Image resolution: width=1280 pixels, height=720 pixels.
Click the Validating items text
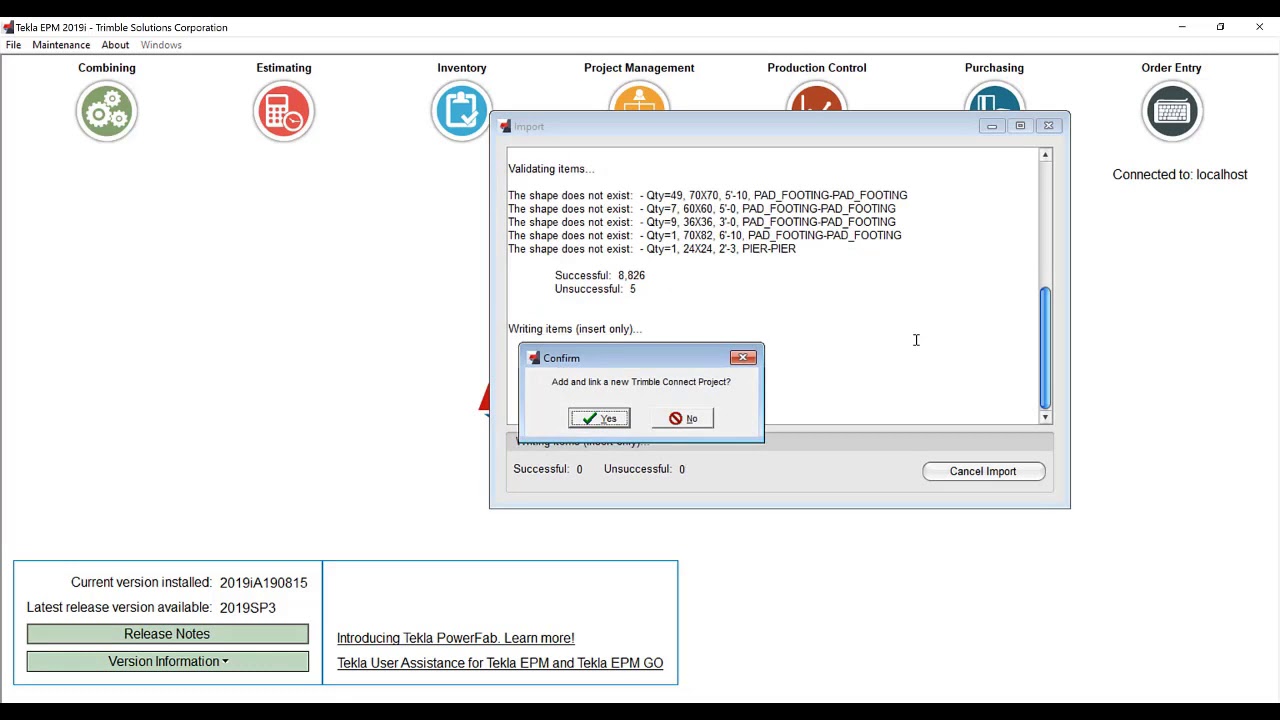[551, 169]
